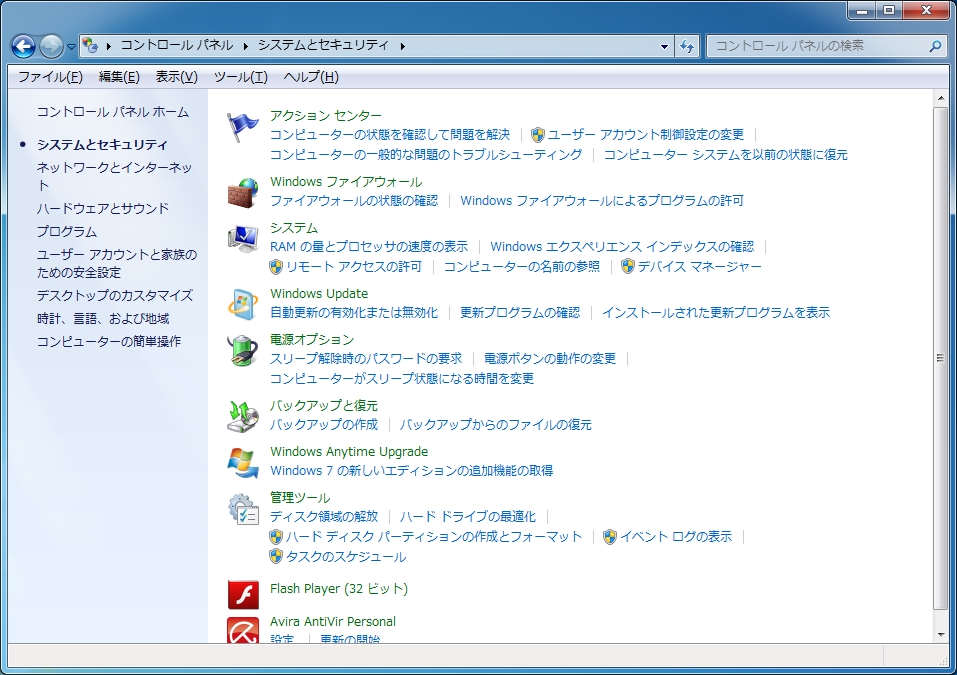Click コンピューターの名前の参照 link
Viewport: 957px width, 675px height.
[522, 267]
